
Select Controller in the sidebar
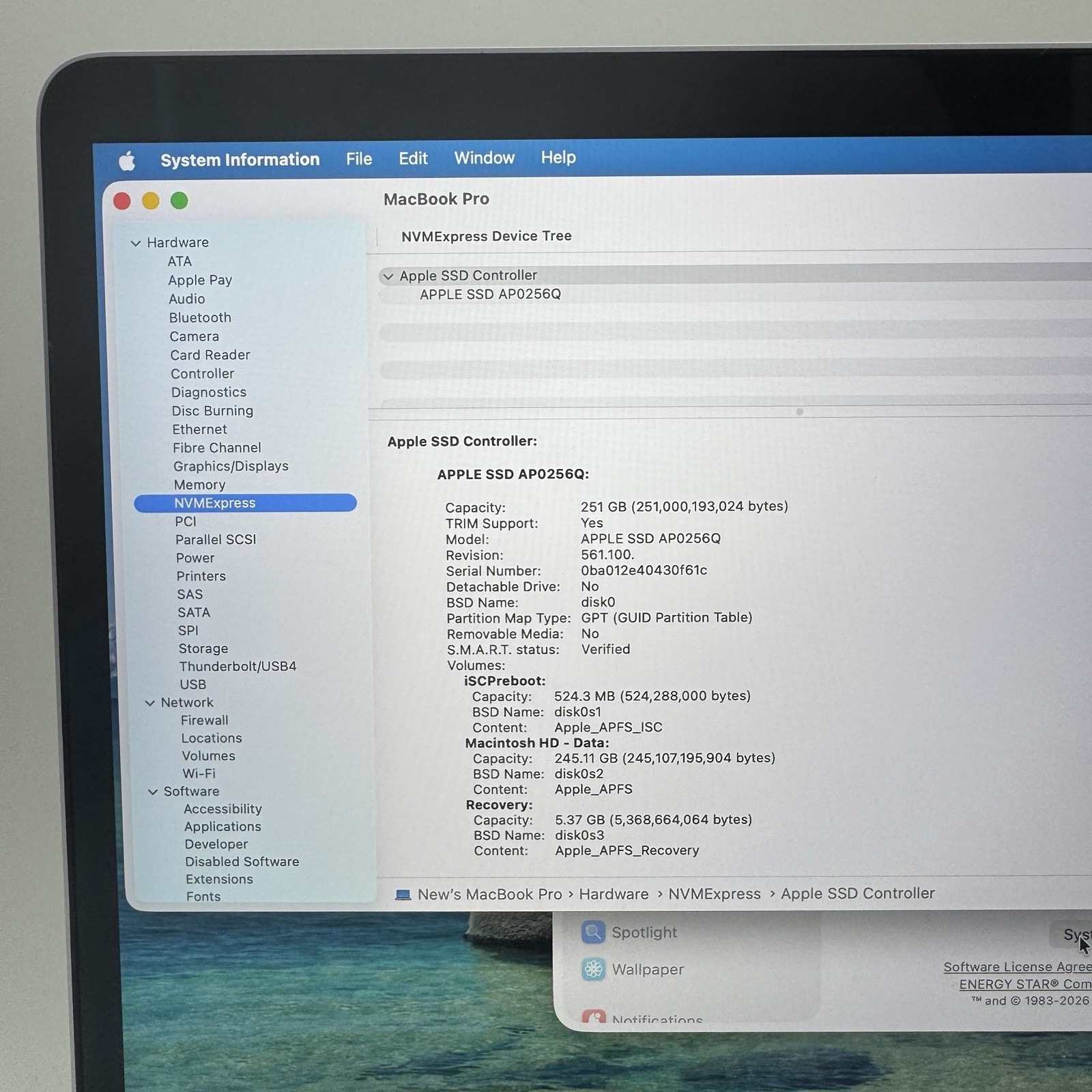click(x=203, y=373)
